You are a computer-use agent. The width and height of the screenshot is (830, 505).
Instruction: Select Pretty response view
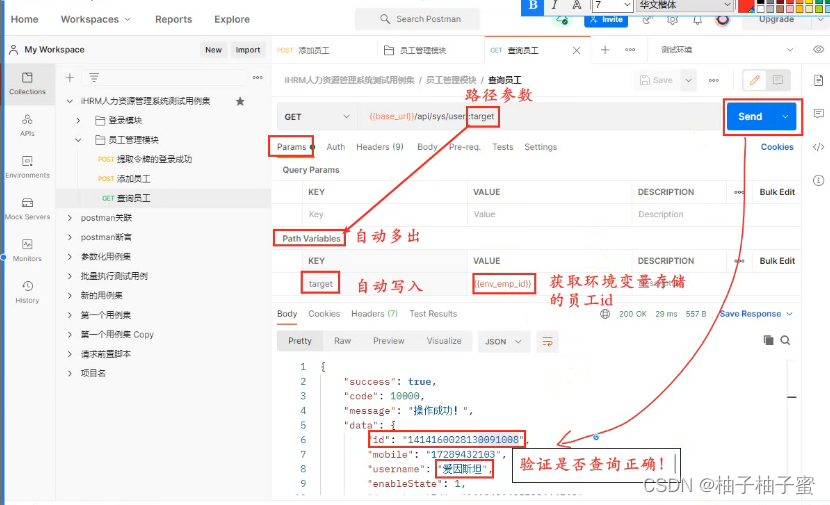[x=300, y=341]
